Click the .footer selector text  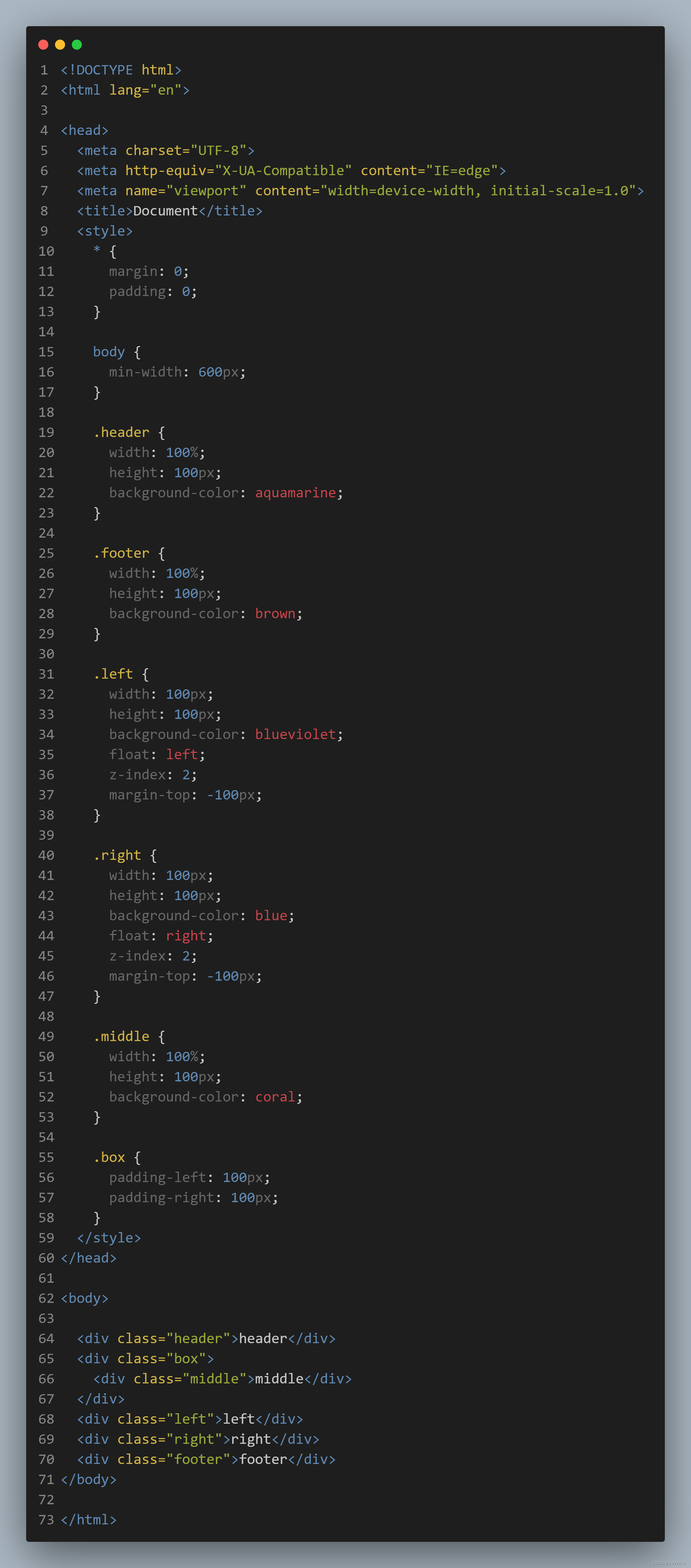click(121, 553)
